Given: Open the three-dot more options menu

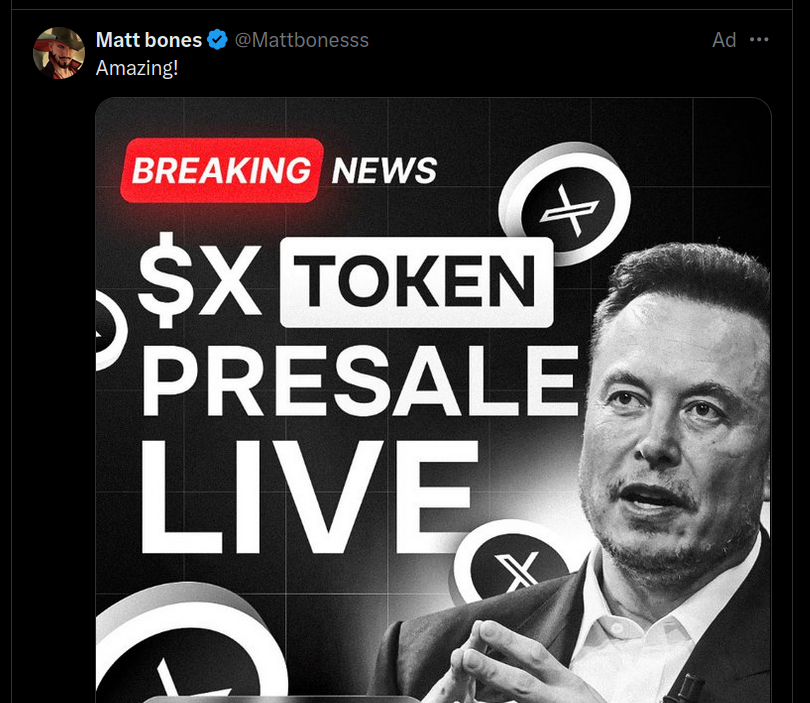Looking at the screenshot, I should point(759,40).
